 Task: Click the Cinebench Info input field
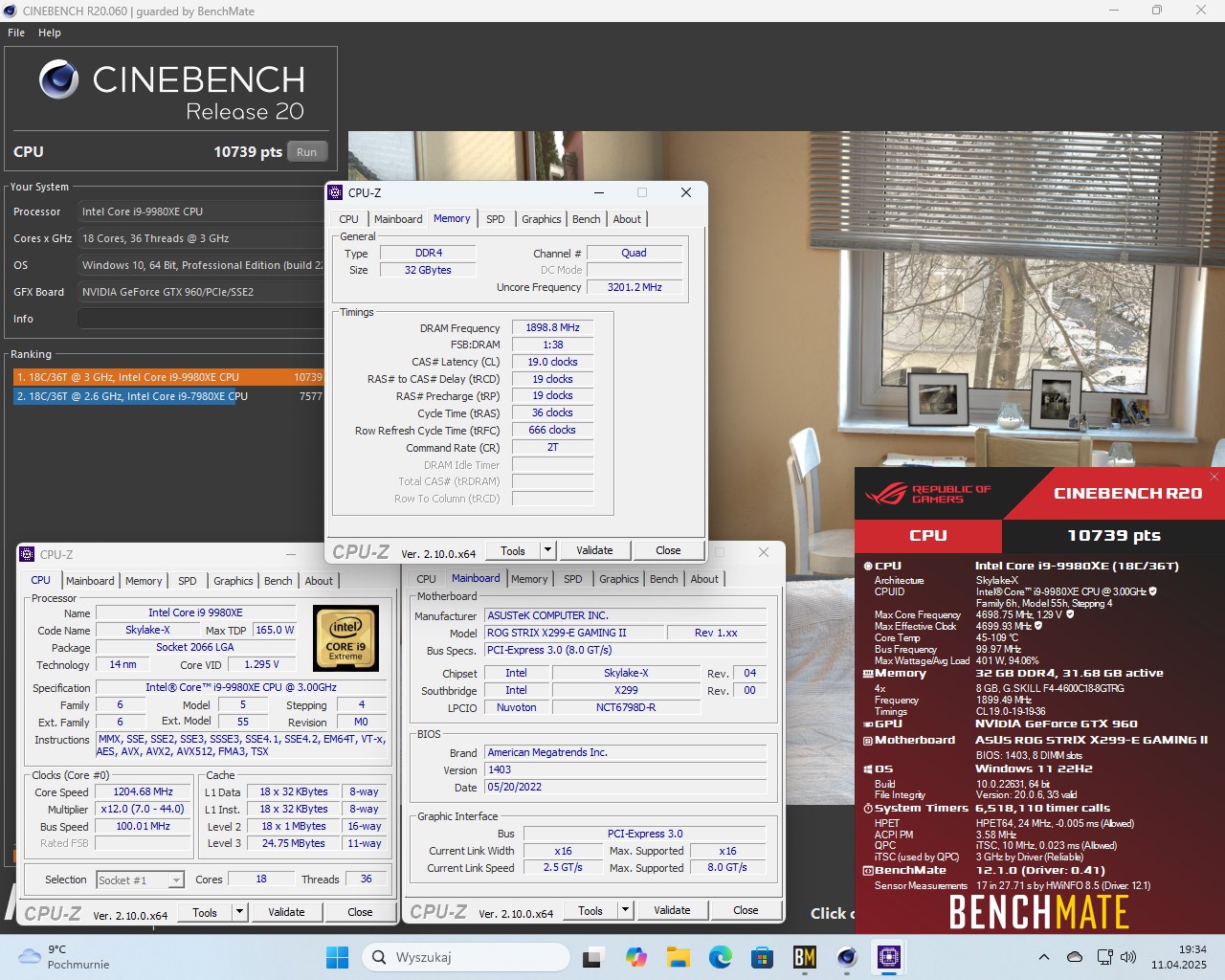pos(202,319)
